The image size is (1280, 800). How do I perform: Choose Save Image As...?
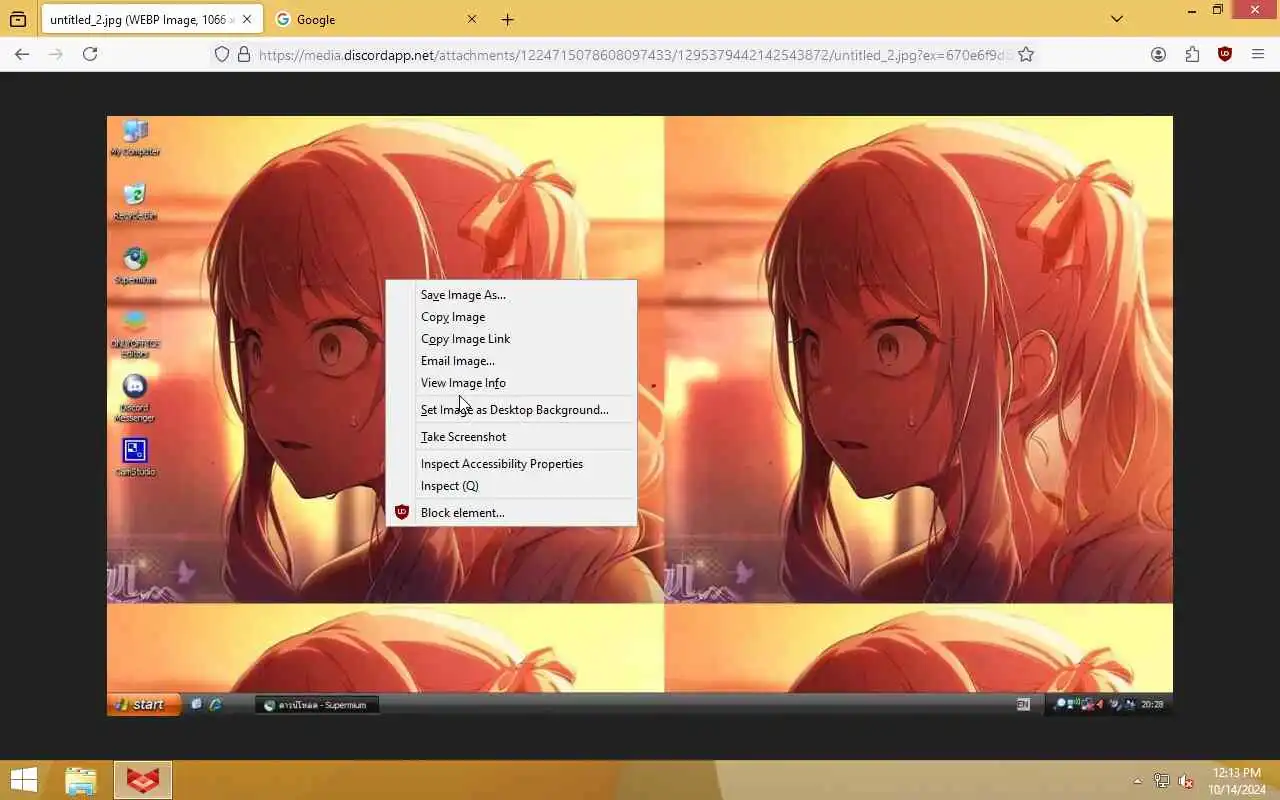click(511, 295)
